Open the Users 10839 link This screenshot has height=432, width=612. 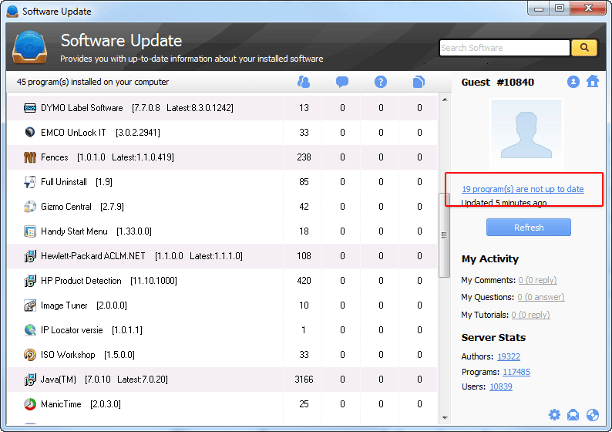pos(501,387)
